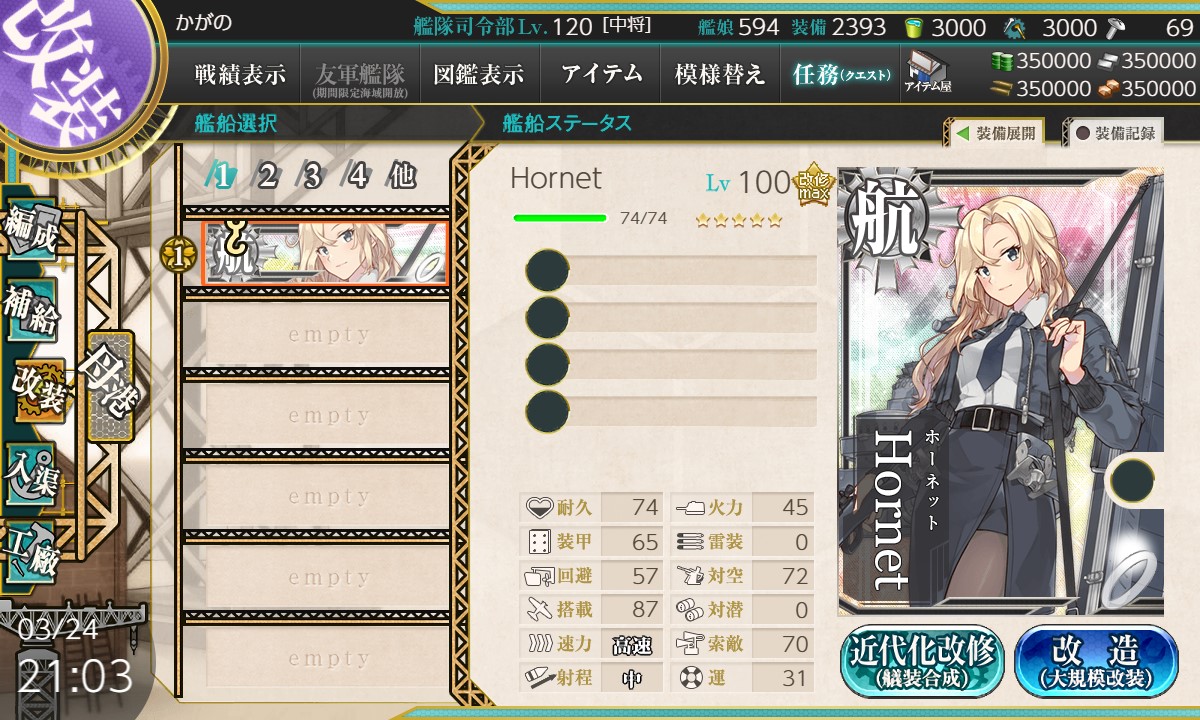Image resolution: width=1200 pixels, height=720 pixels.
Task: Switch to fleet tab 3
Action: (312, 177)
